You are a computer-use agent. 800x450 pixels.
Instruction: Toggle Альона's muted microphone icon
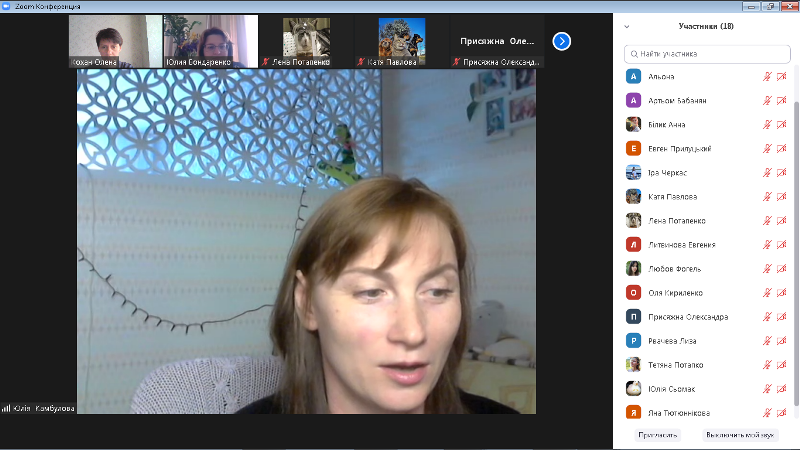767,77
